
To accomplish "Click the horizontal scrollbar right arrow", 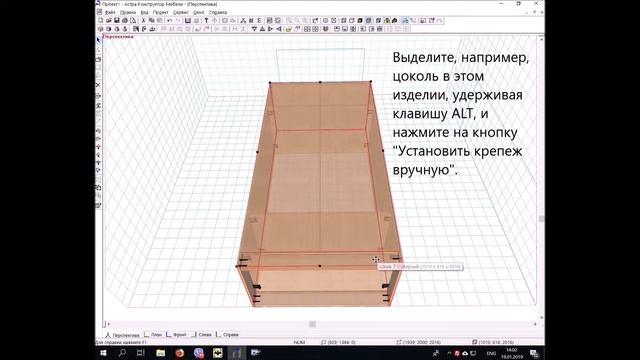I will (535, 324).
